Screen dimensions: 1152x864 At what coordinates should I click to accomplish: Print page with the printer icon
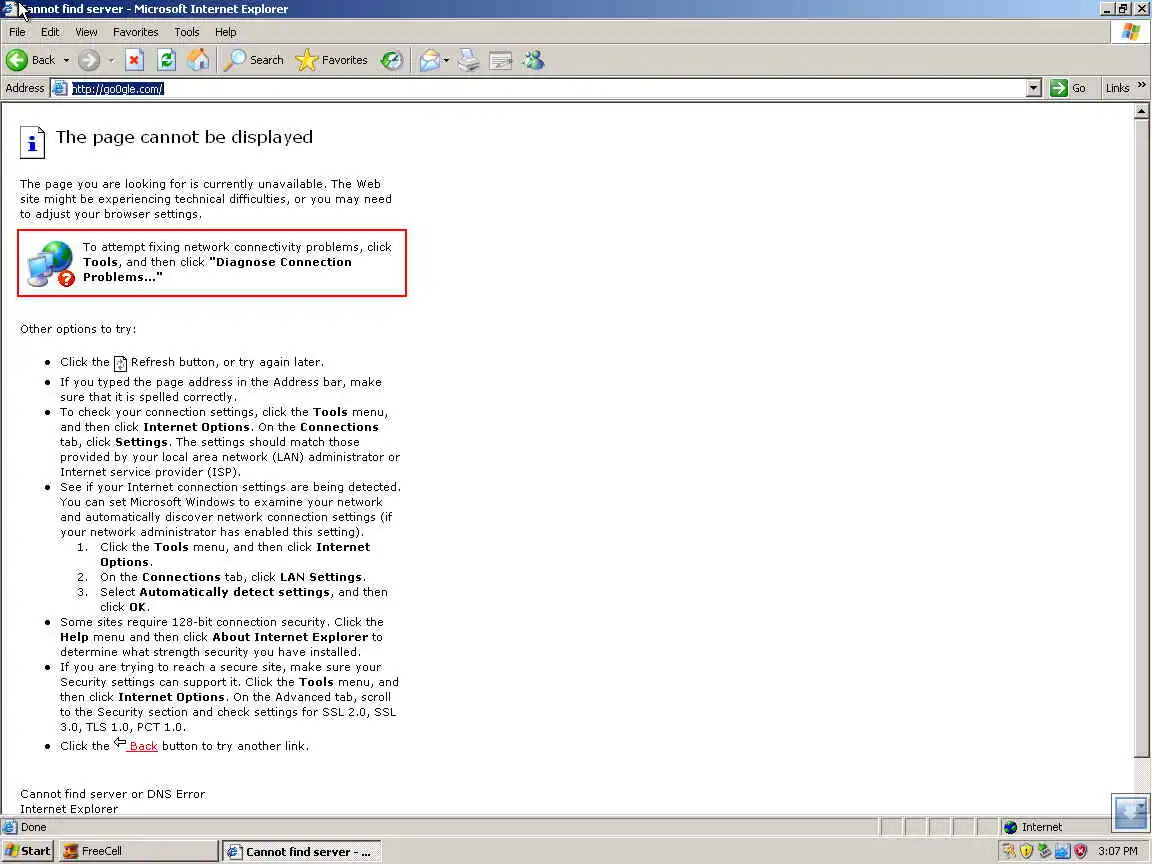click(x=468, y=60)
